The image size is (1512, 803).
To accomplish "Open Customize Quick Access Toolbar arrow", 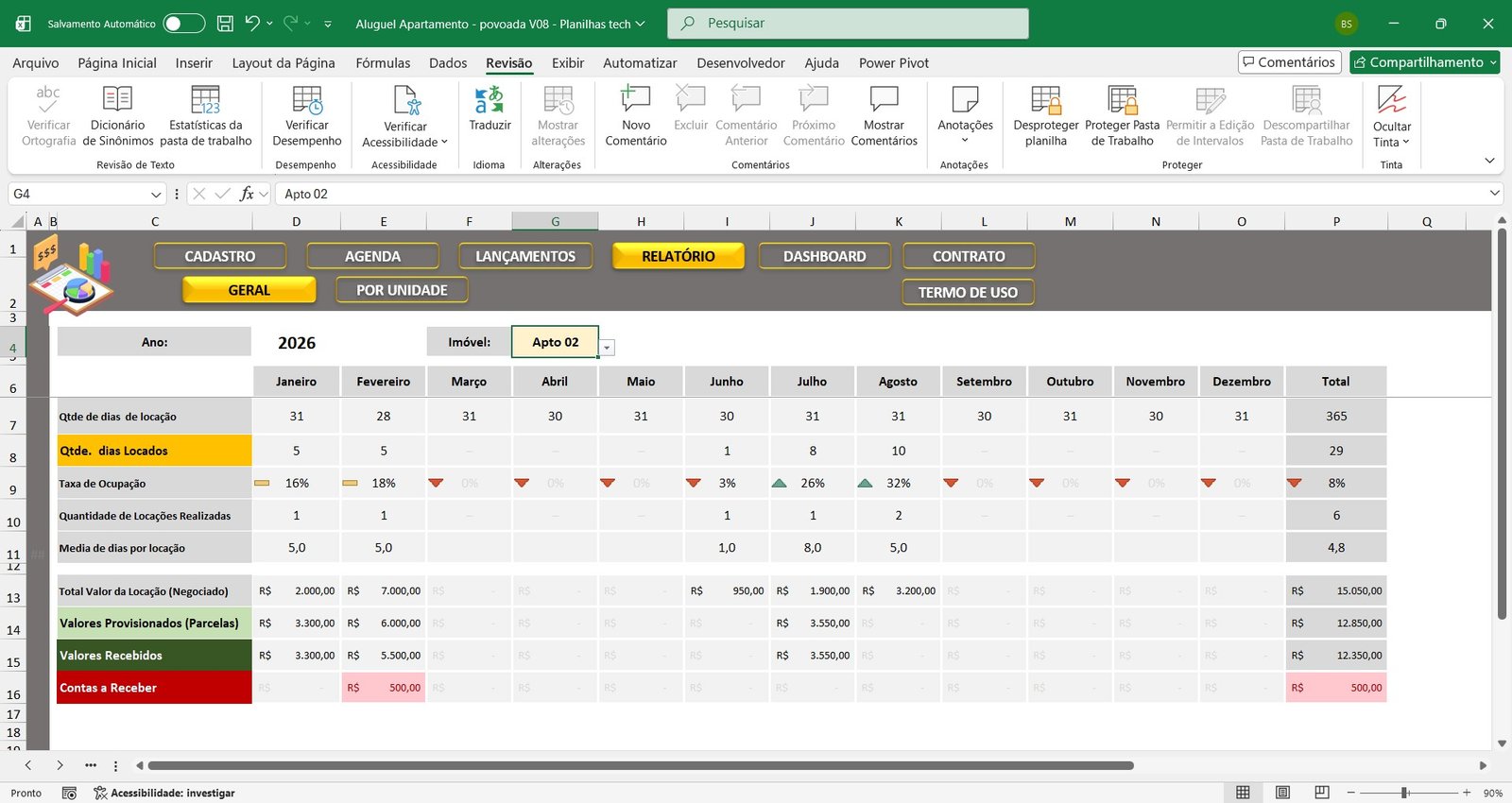I will pos(328,24).
